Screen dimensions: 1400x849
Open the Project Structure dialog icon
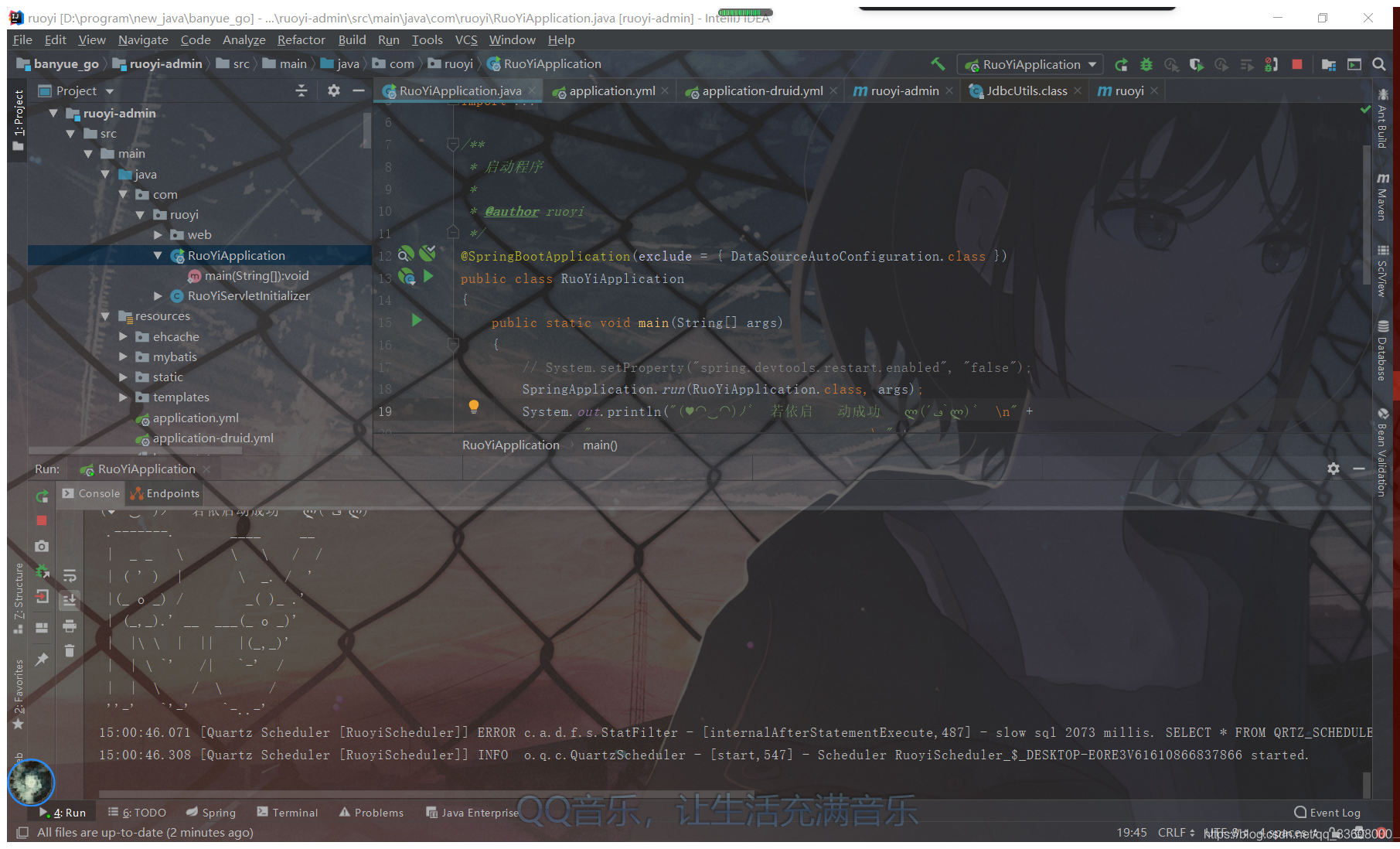[1329, 64]
